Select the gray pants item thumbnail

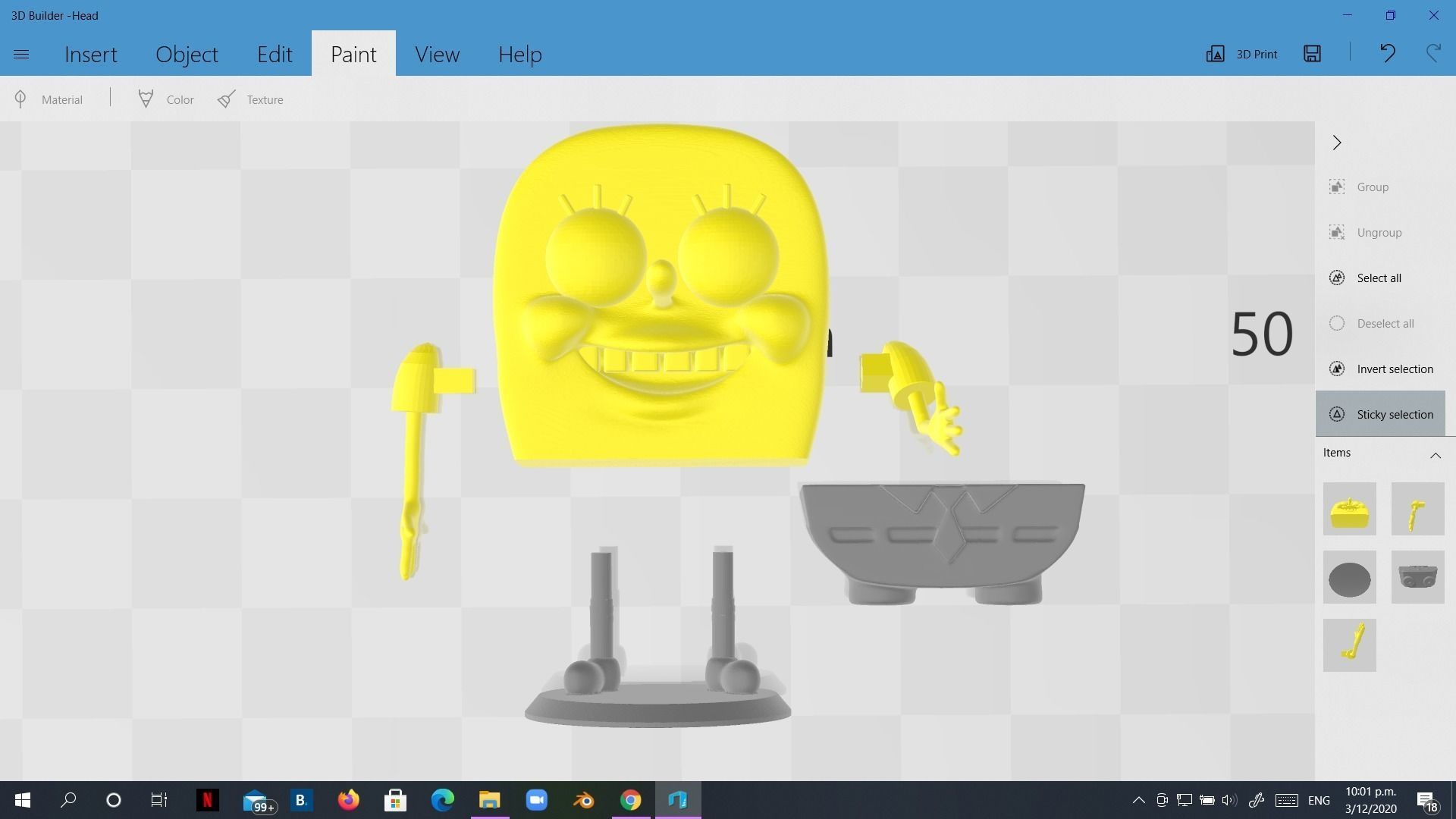click(1418, 577)
